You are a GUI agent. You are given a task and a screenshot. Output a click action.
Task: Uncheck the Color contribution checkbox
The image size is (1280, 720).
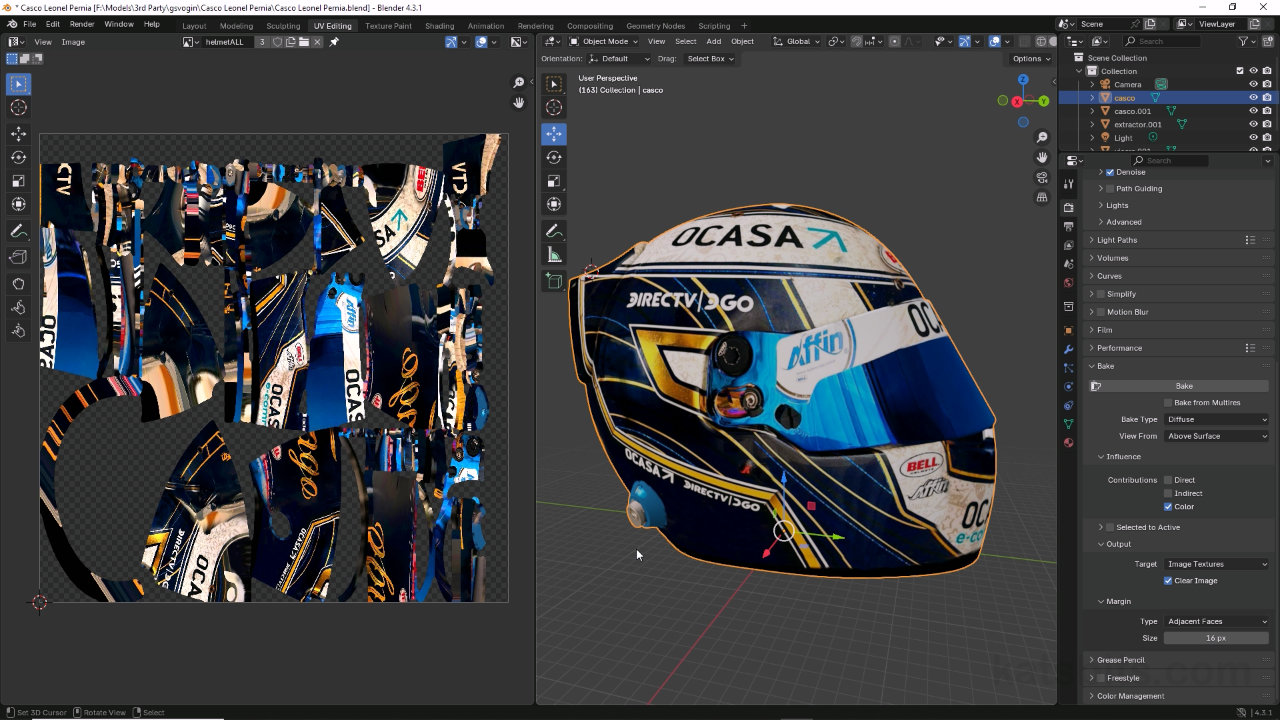pyautogui.click(x=1168, y=507)
